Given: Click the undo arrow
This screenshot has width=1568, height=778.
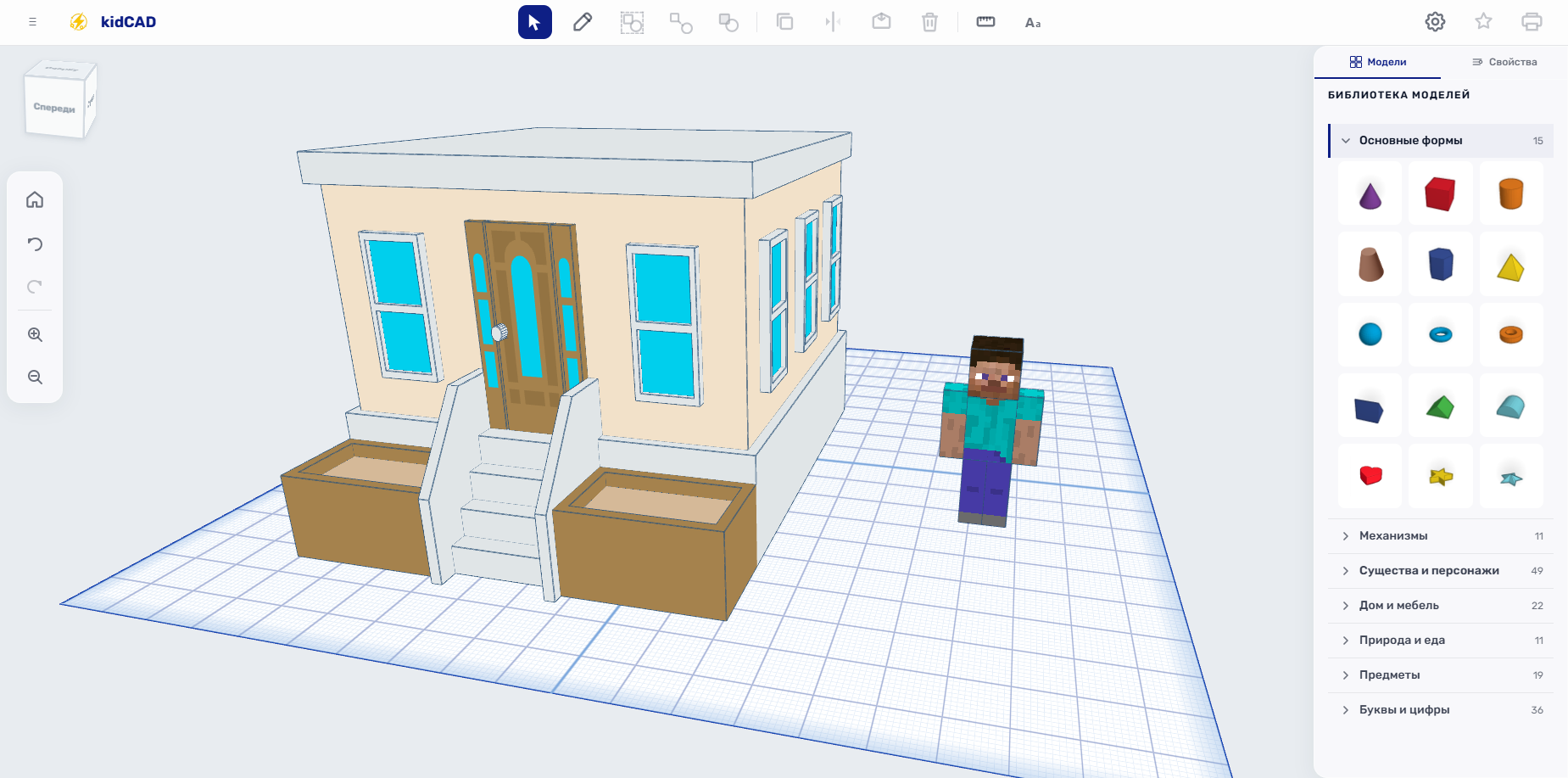Looking at the screenshot, I should pos(35,244).
